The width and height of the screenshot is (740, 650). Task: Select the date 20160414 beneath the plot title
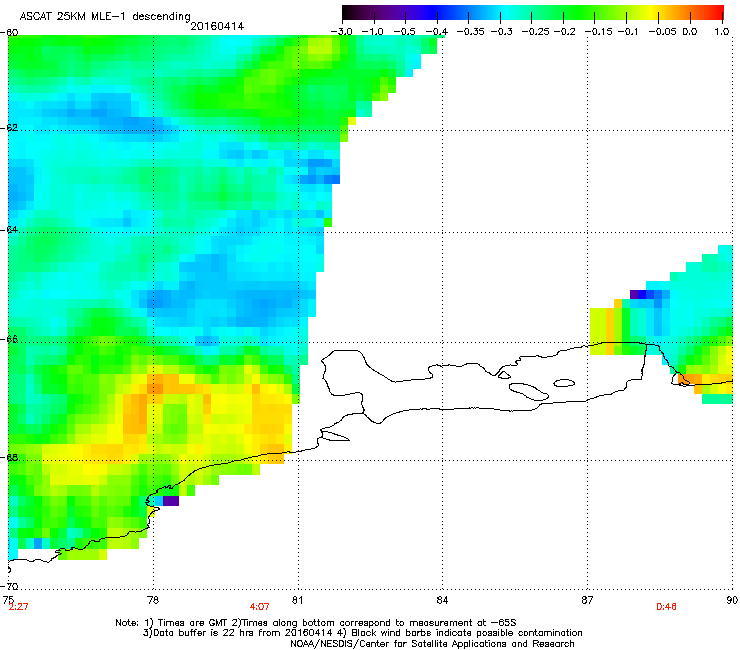[217, 26]
